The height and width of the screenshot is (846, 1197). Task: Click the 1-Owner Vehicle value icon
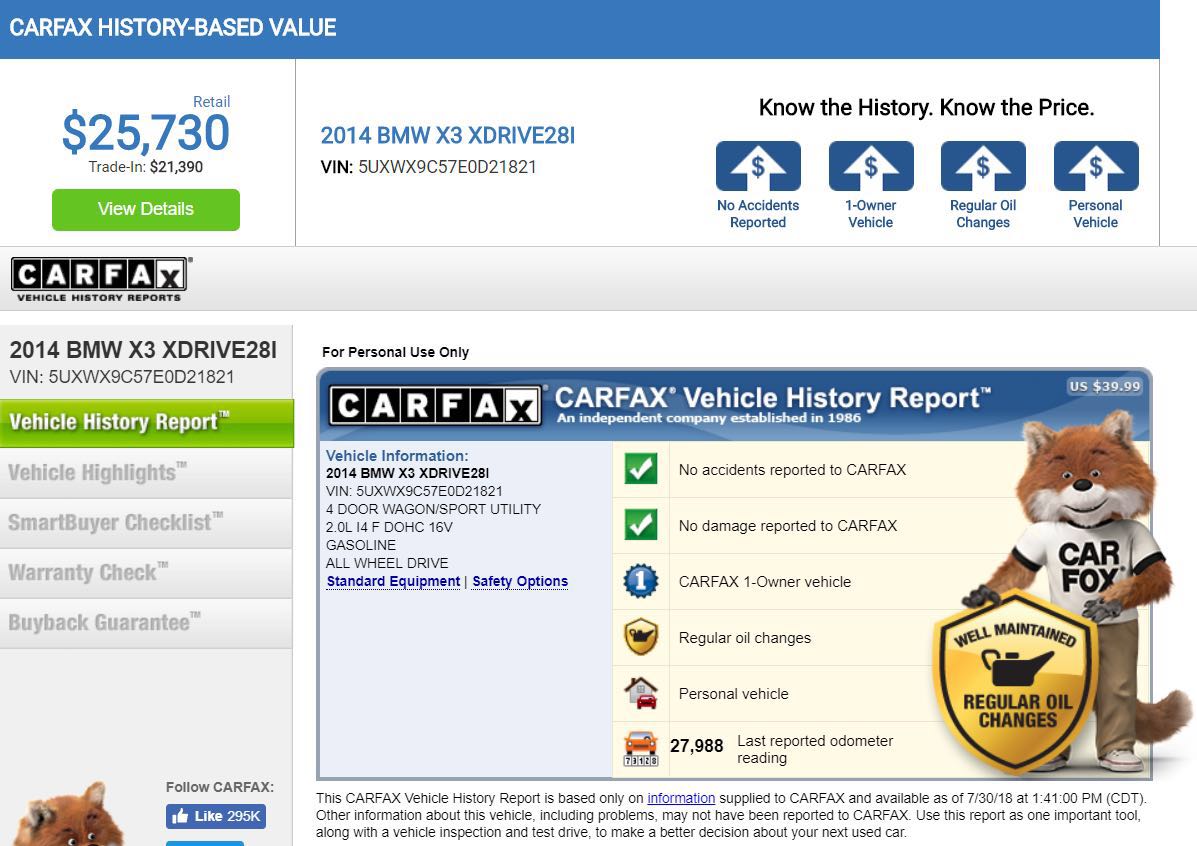(x=870, y=166)
